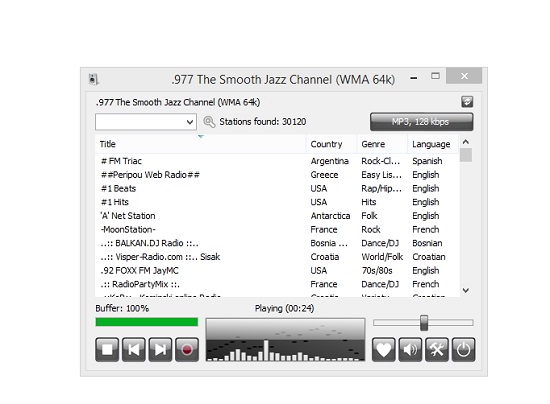Image resolution: width=550 pixels, height=404 pixels.
Task: Click the '70s/80s' genre cell
Action: (377, 270)
